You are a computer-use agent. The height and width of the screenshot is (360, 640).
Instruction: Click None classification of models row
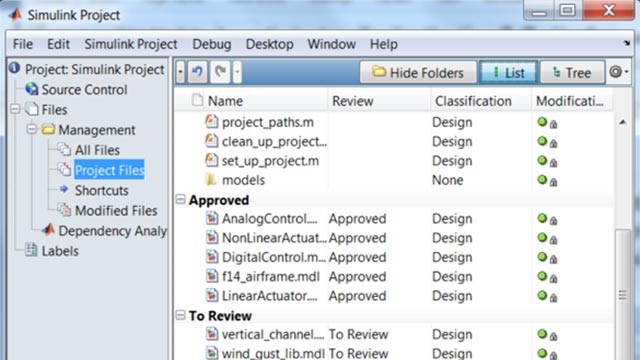[x=447, y=180]
